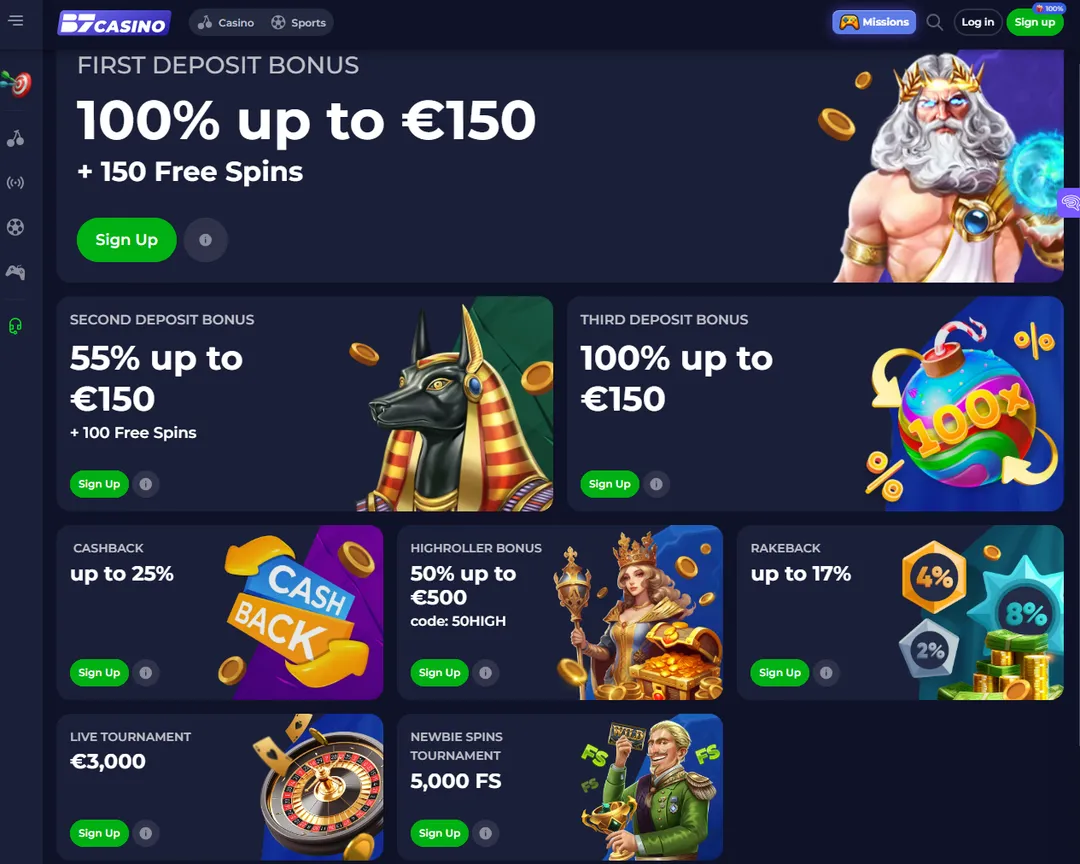The height and width of the screenshot is (864, 1080).
Task: Open the support headset sidebar icon
Action: [x=15, y=325]
